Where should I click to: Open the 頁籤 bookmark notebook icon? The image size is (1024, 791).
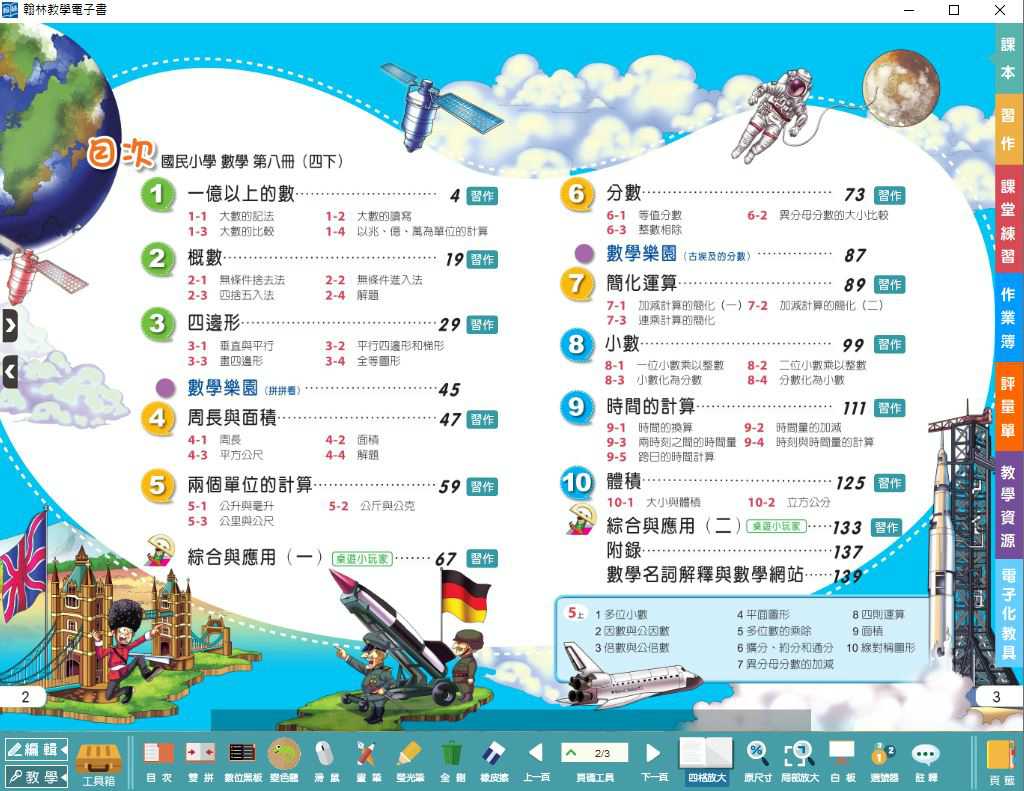click(1000, 763)
